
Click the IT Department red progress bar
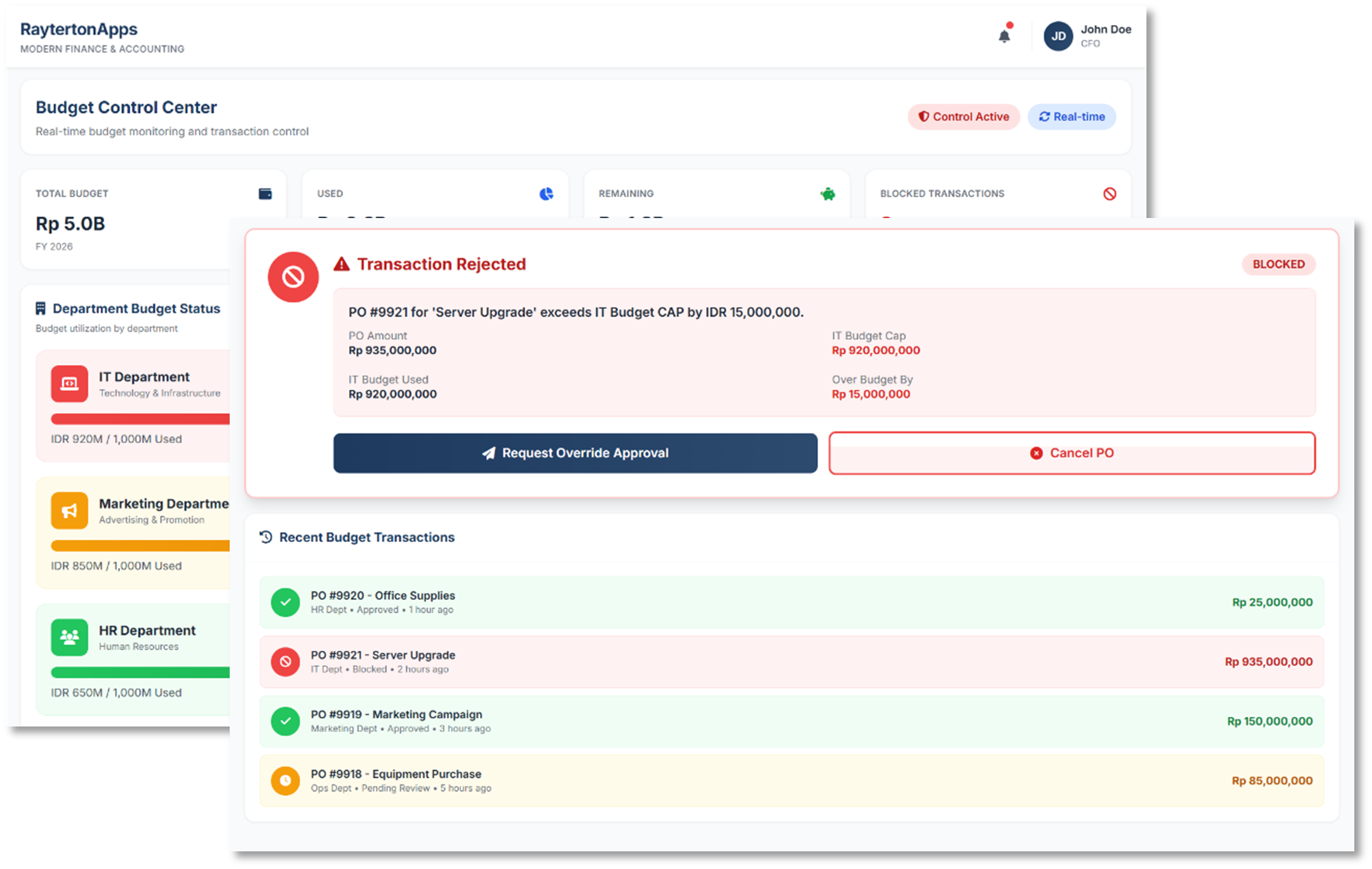[140, 419]
